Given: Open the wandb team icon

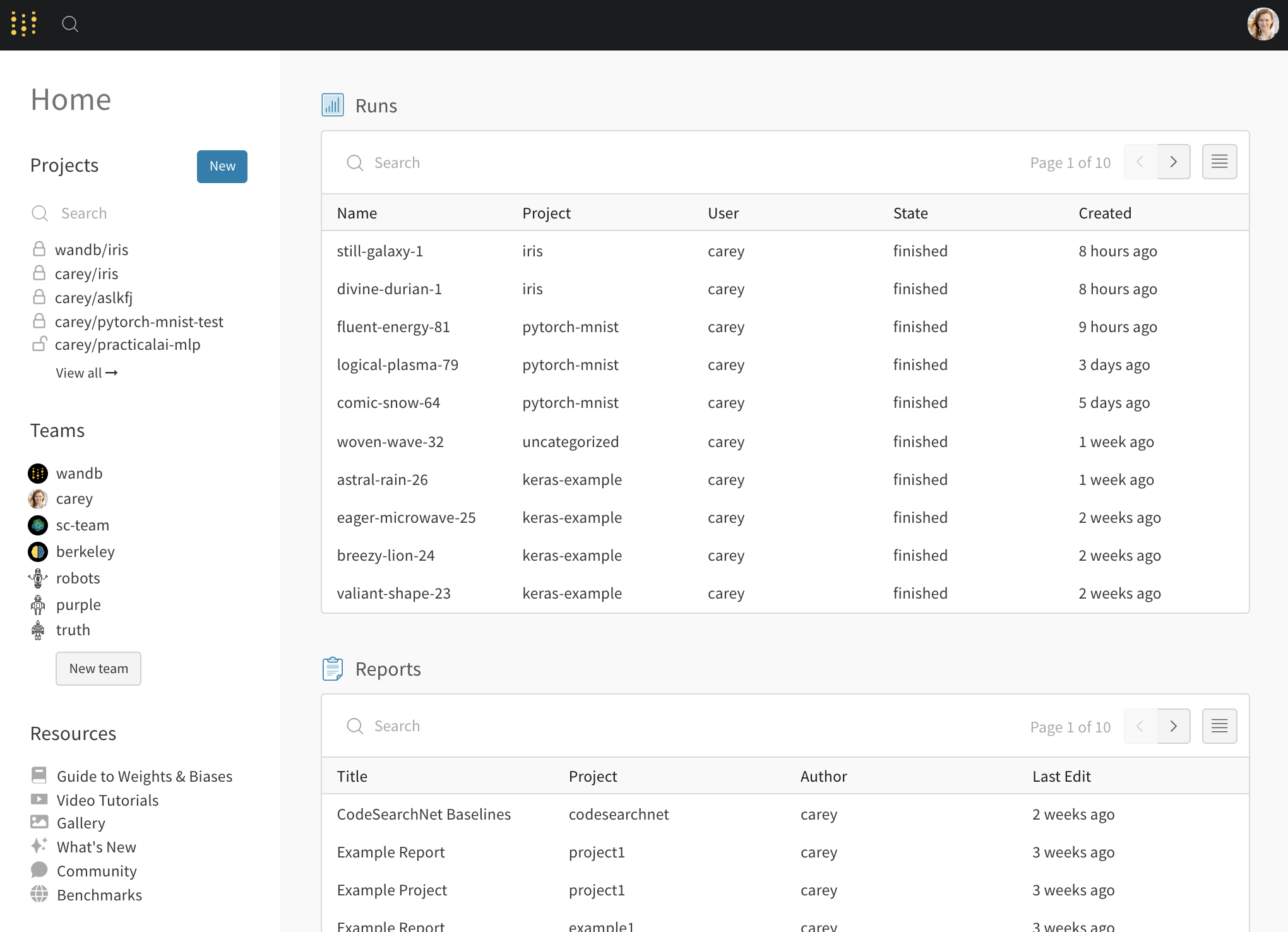Looking at the screenshot, I should [38, 474].
